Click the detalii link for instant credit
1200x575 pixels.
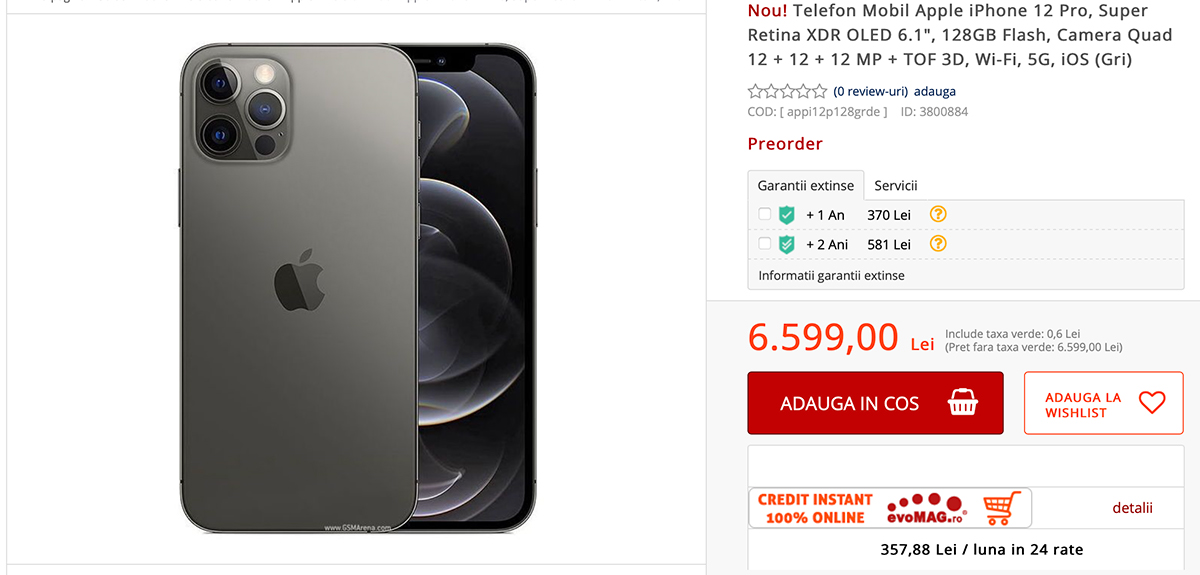point(1132,508)
